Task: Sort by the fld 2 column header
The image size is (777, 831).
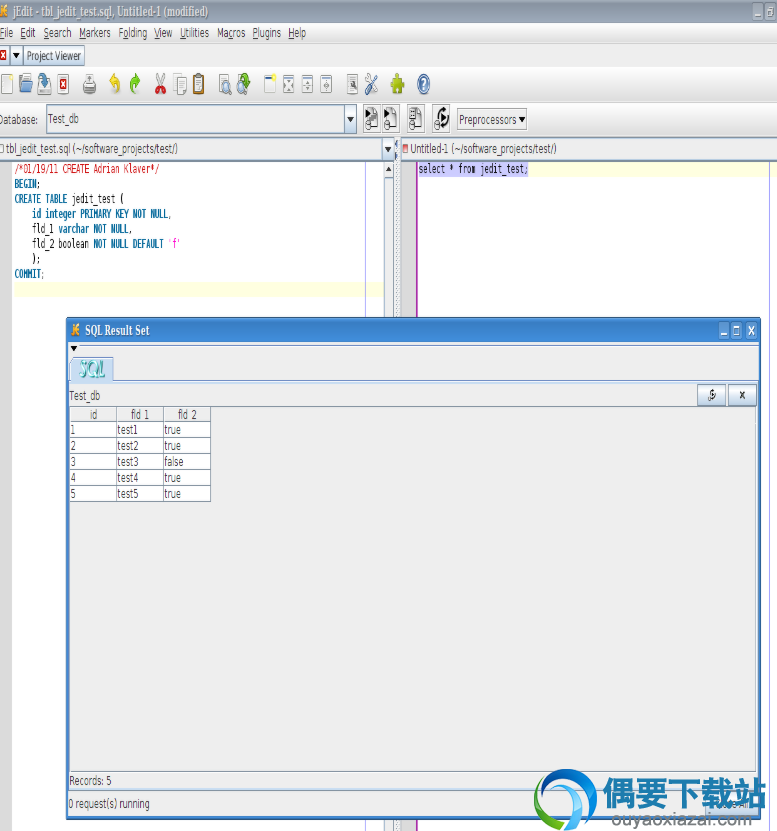Action: [x=187, y=414]
